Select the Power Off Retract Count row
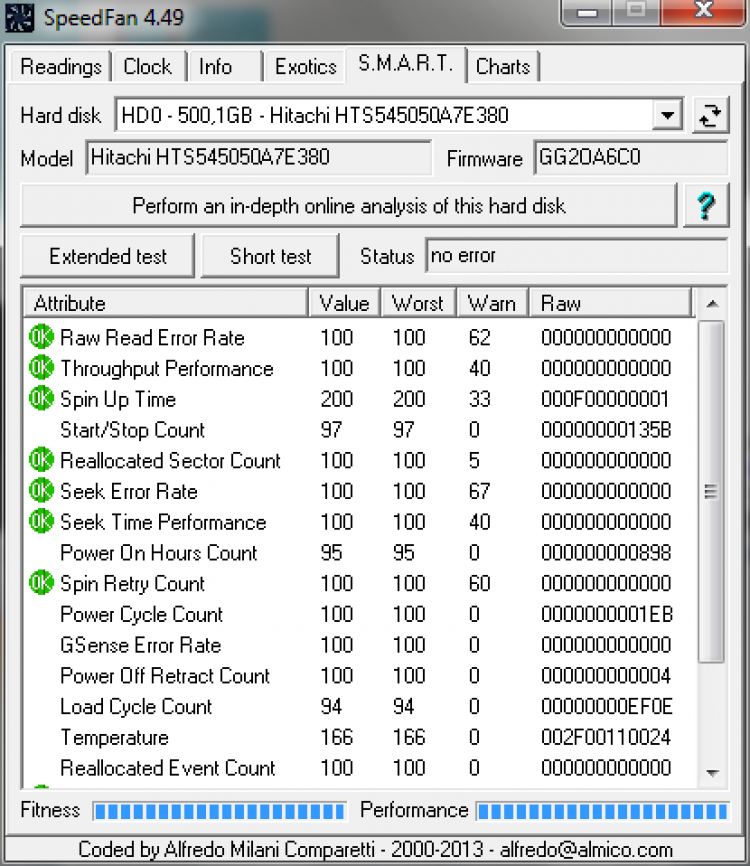Image resolution: width=750 pixels, height=866 pixels. pyautogui.click(x=359, y=675)
